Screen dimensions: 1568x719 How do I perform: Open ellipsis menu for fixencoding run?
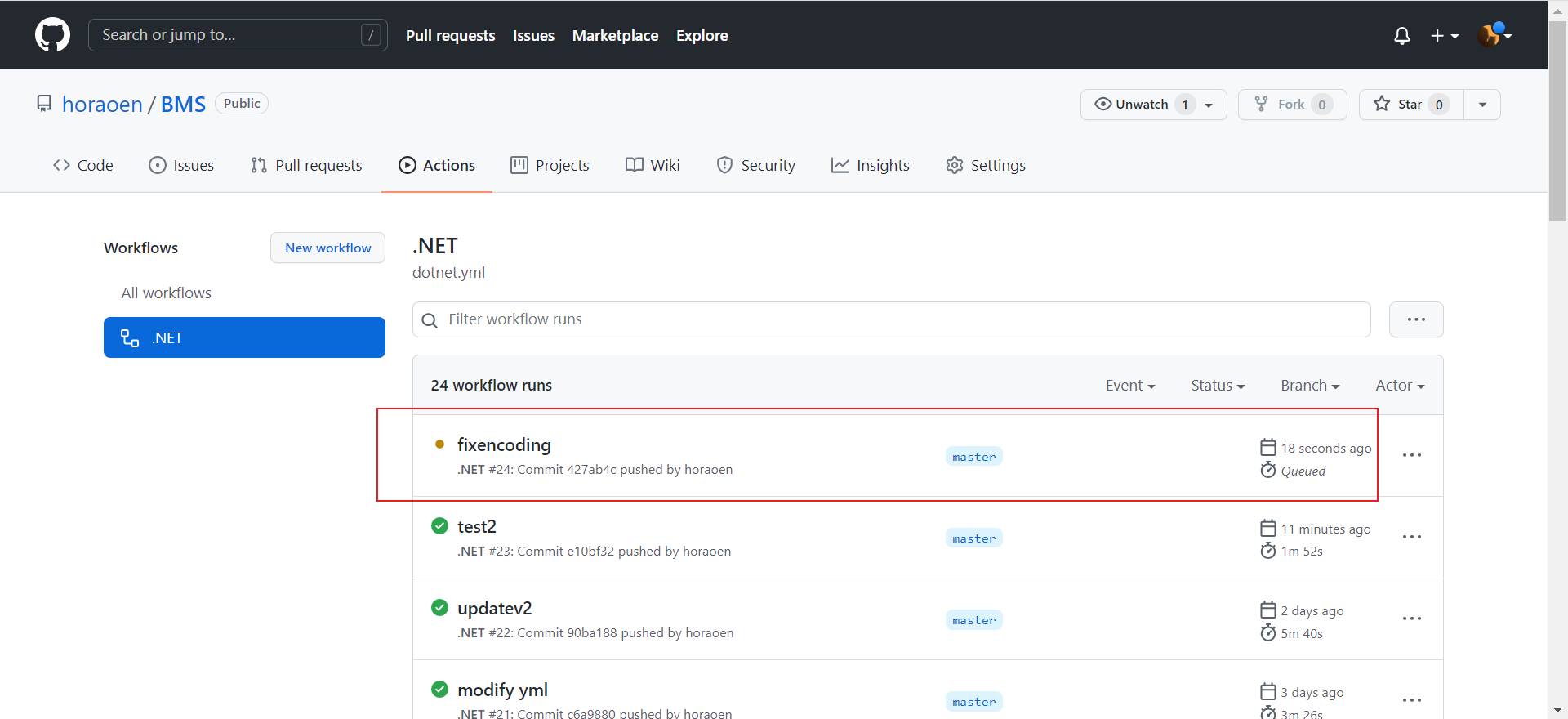pyautogui.click(x=1412, y=455)
